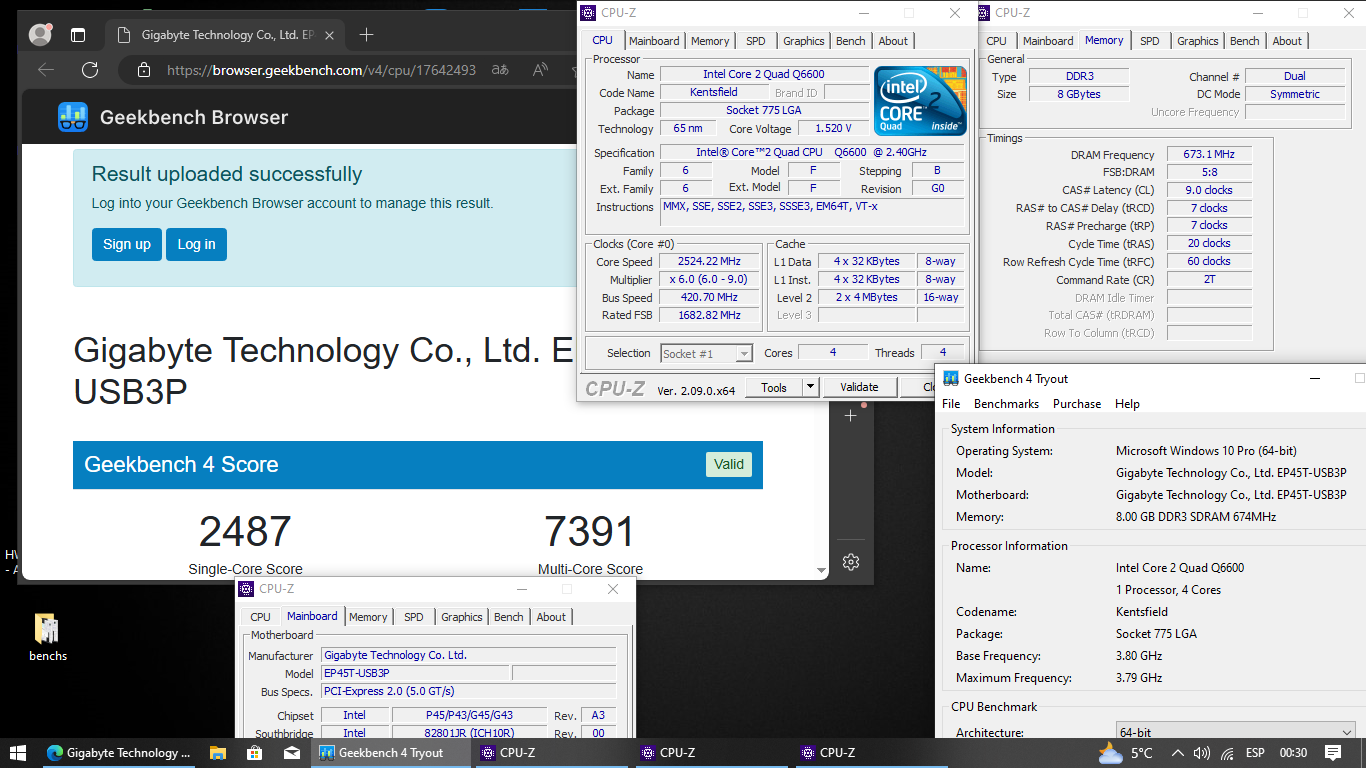This screenshot has width=1366, height=768.
Task: Open the notification center icon
Action: 1333,753
